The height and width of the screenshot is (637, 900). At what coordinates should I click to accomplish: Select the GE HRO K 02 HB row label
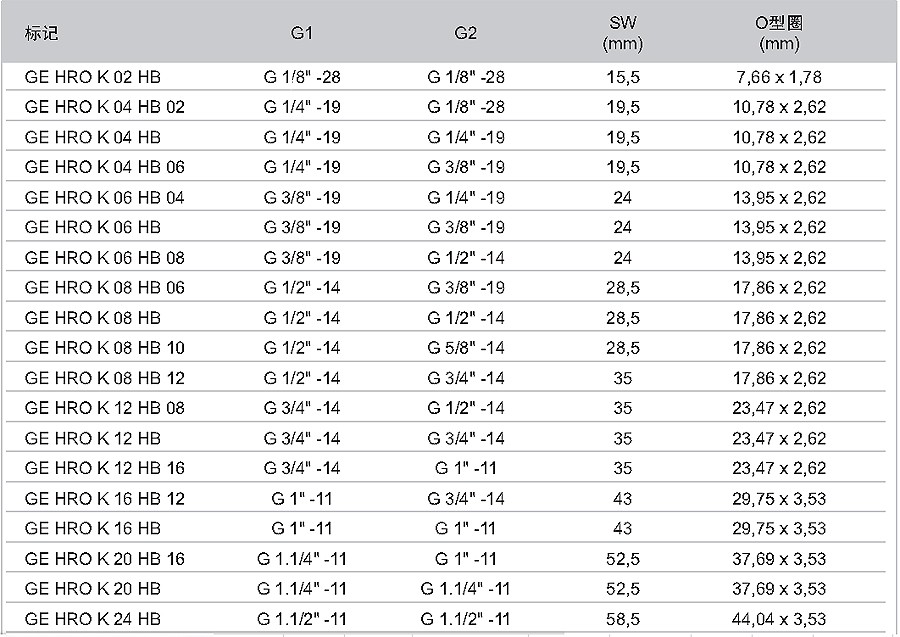click(x=92, y=77)
